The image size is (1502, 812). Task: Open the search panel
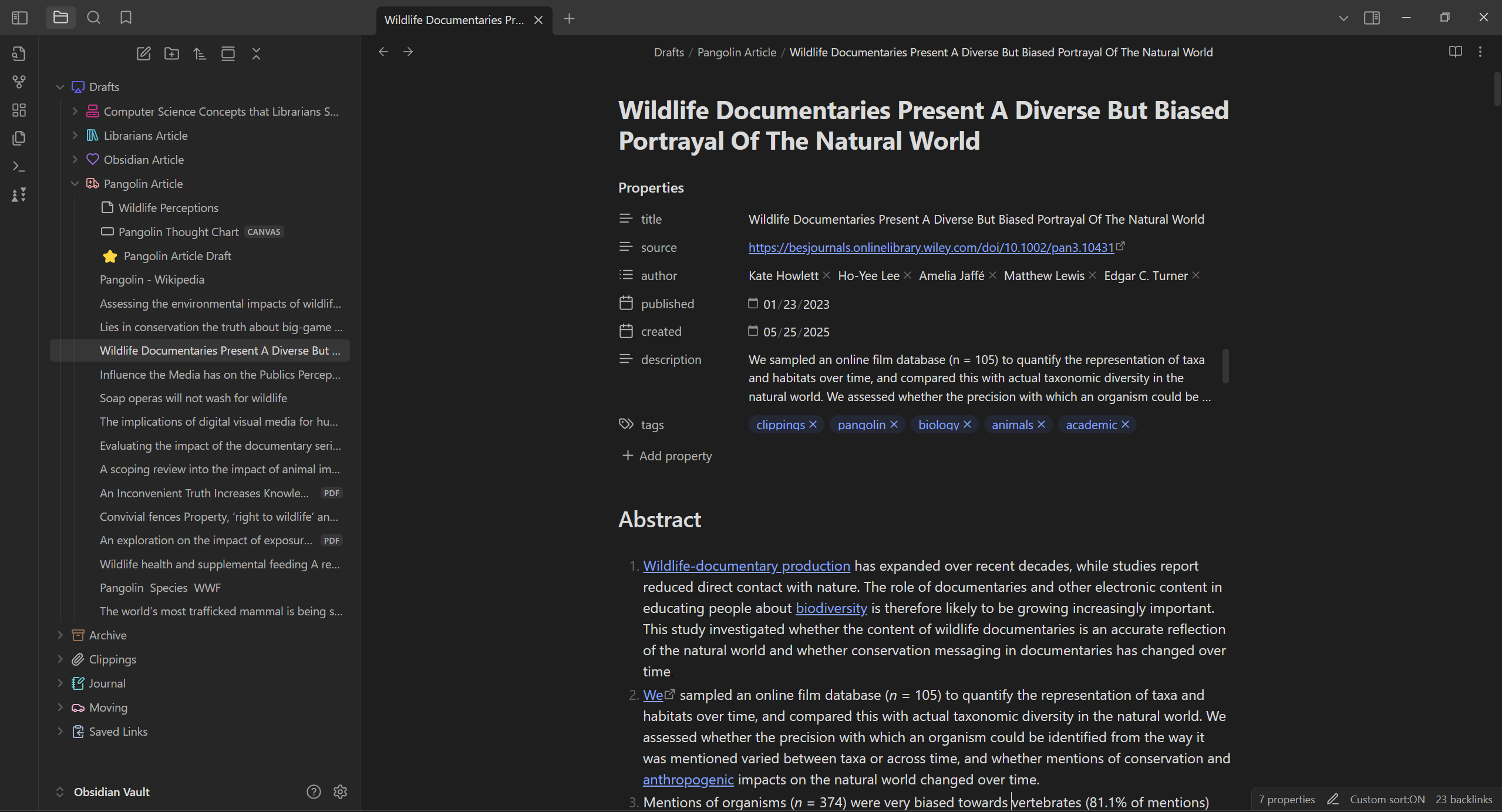[x=93, y=18]
